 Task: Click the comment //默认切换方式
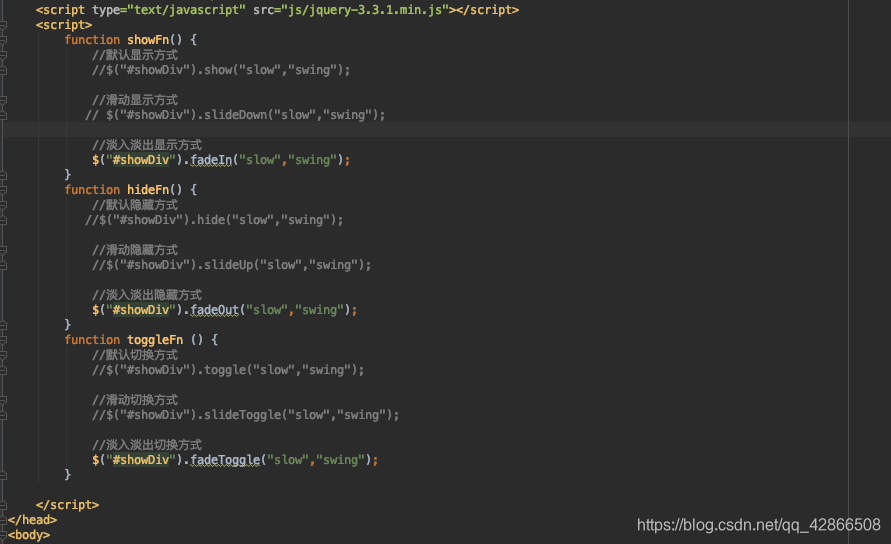[x=135, y=355]
